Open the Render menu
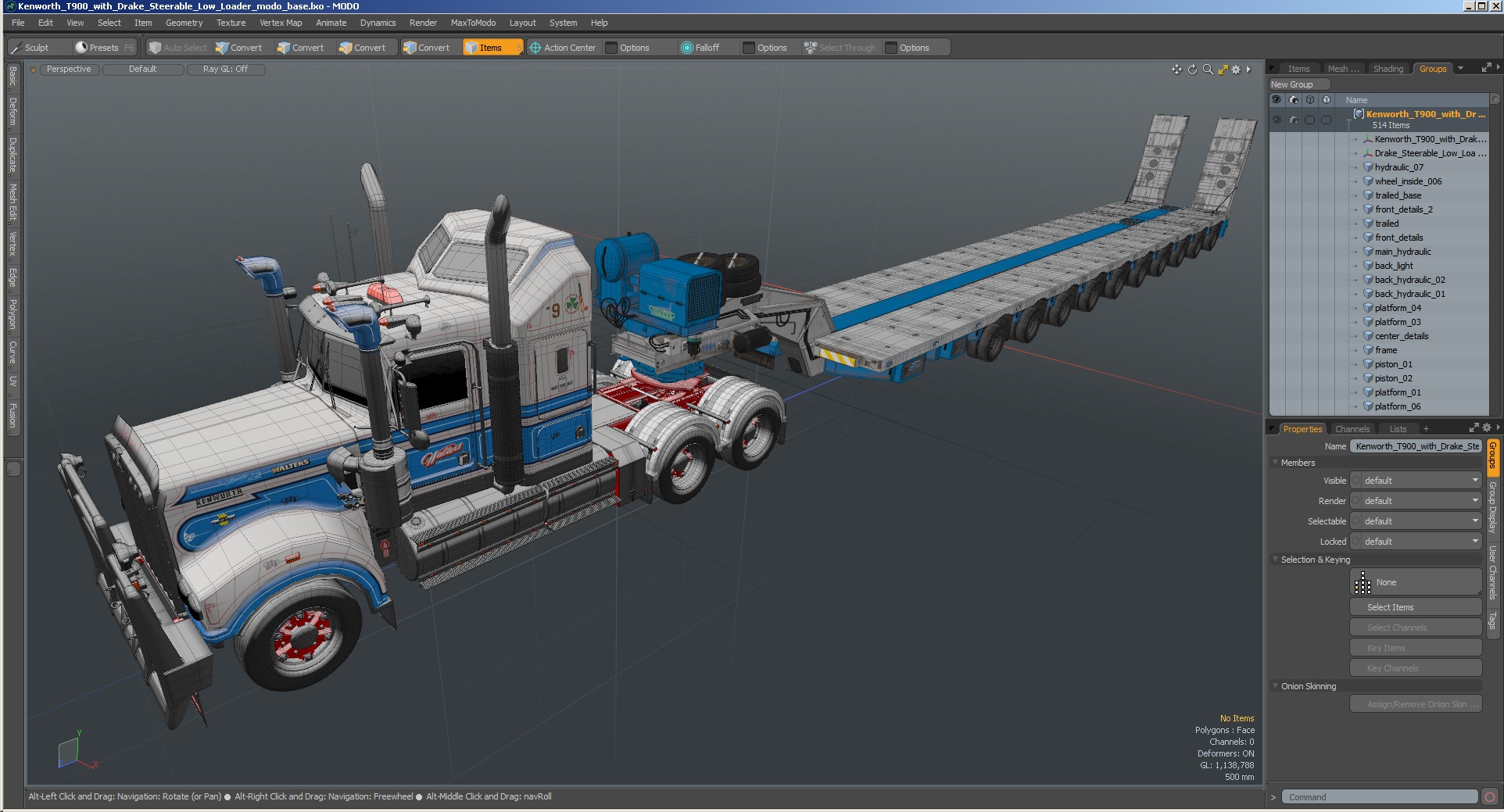 click(423, 23)
